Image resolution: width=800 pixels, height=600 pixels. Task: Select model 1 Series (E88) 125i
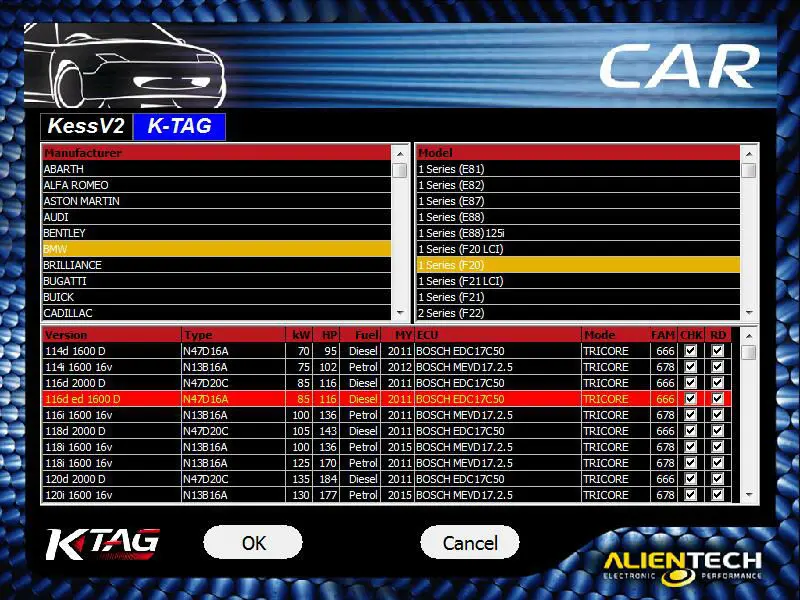coord(578,233)
